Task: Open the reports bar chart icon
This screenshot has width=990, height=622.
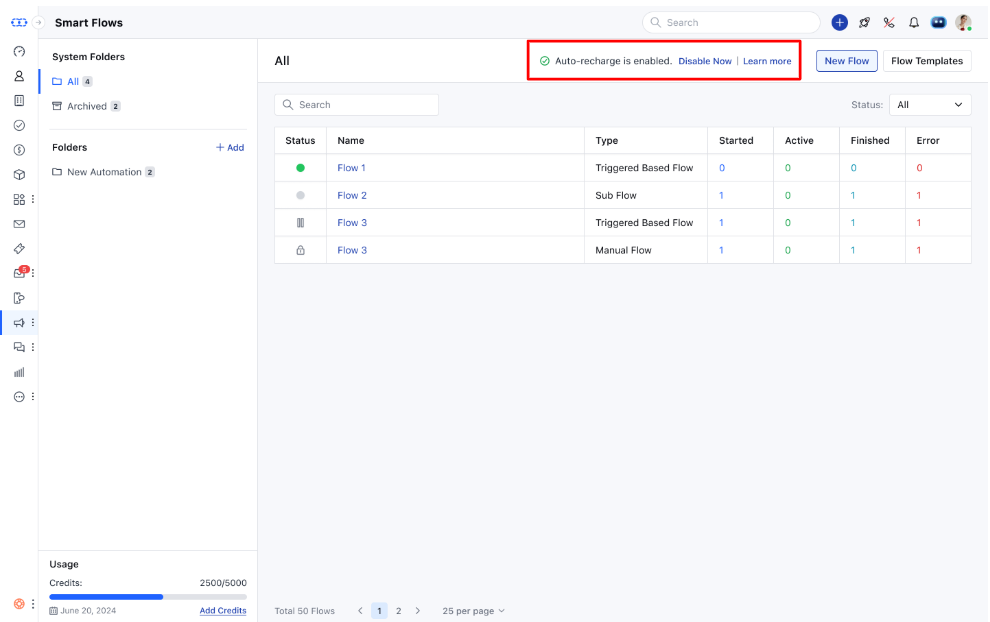Action: point(19,373)
